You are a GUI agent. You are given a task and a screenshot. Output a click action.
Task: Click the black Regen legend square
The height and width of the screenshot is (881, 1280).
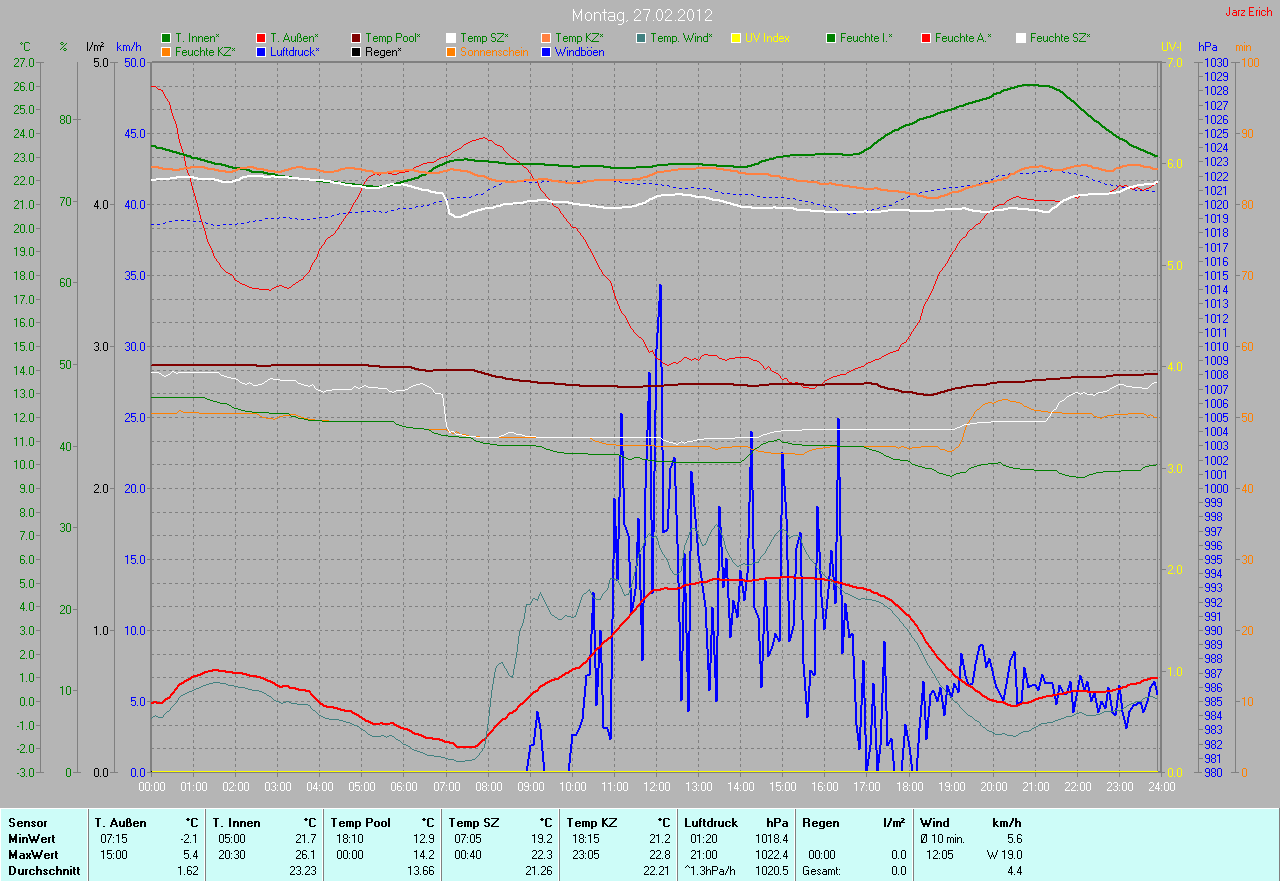tap(356, 52)
